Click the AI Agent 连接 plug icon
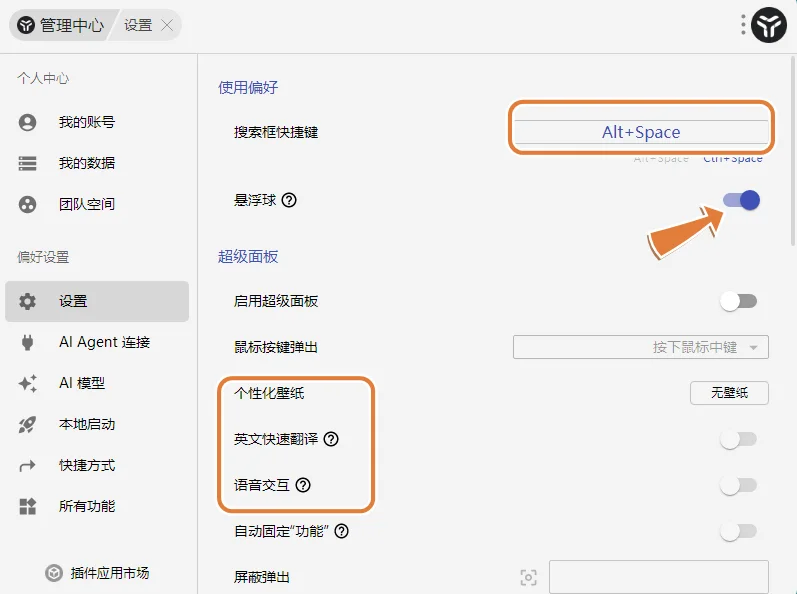797x594 pixels. tap(27, 342)
